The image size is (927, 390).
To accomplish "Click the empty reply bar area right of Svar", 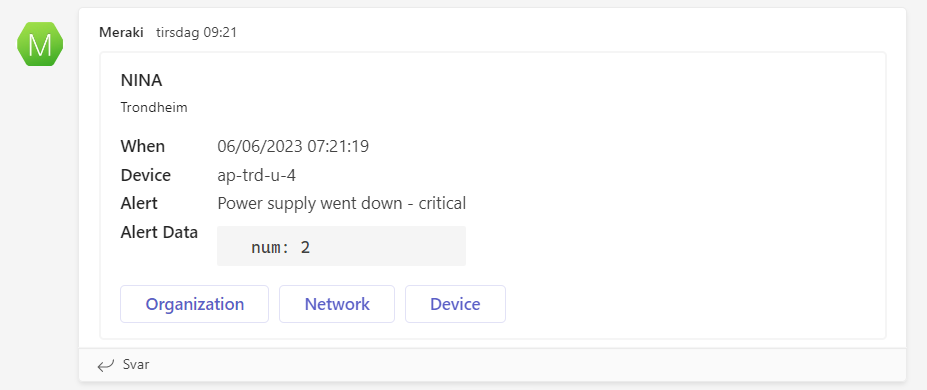I will [526, 365].
